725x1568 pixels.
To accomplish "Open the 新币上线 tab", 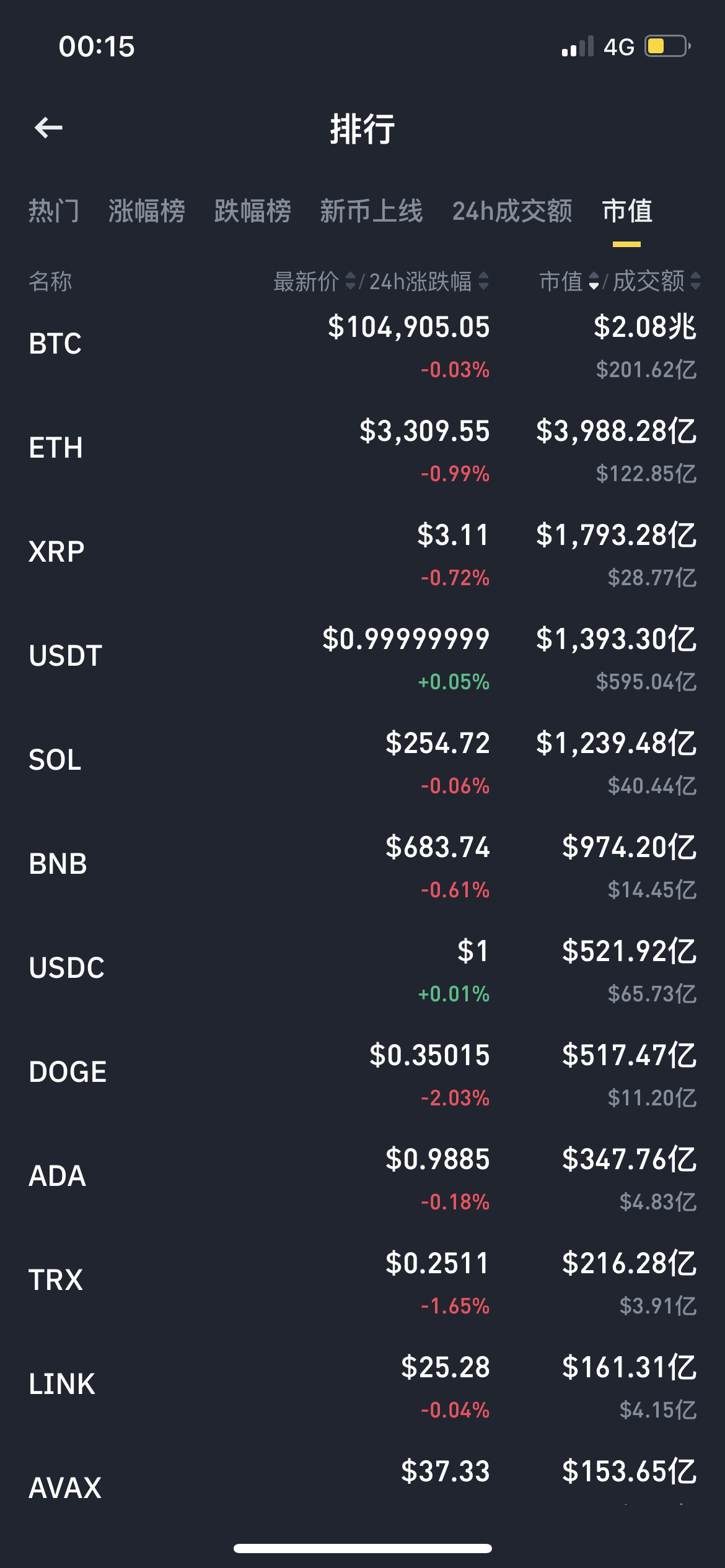I will (x=371, y=211).
